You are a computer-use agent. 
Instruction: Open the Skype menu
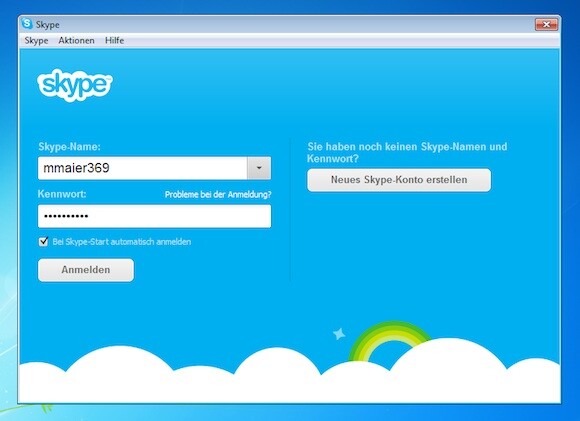[36, 40]
